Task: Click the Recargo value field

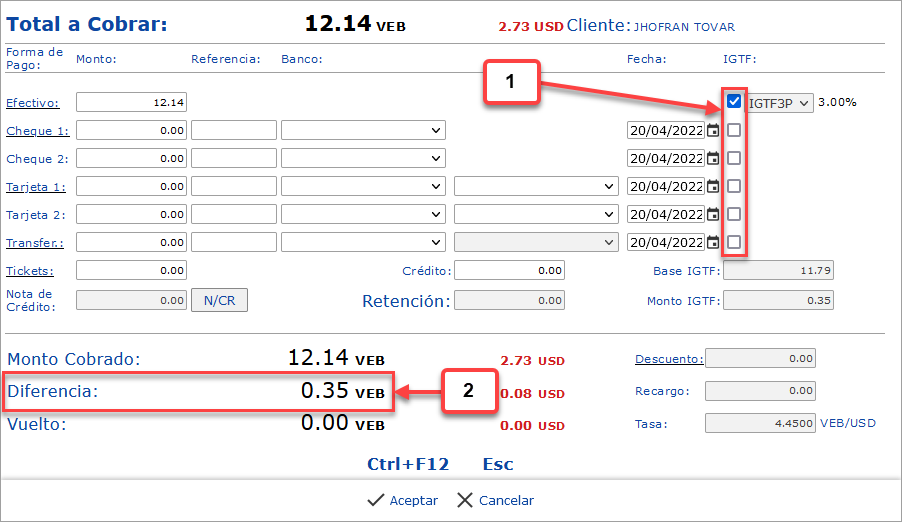Action: (x=760, y=390)
